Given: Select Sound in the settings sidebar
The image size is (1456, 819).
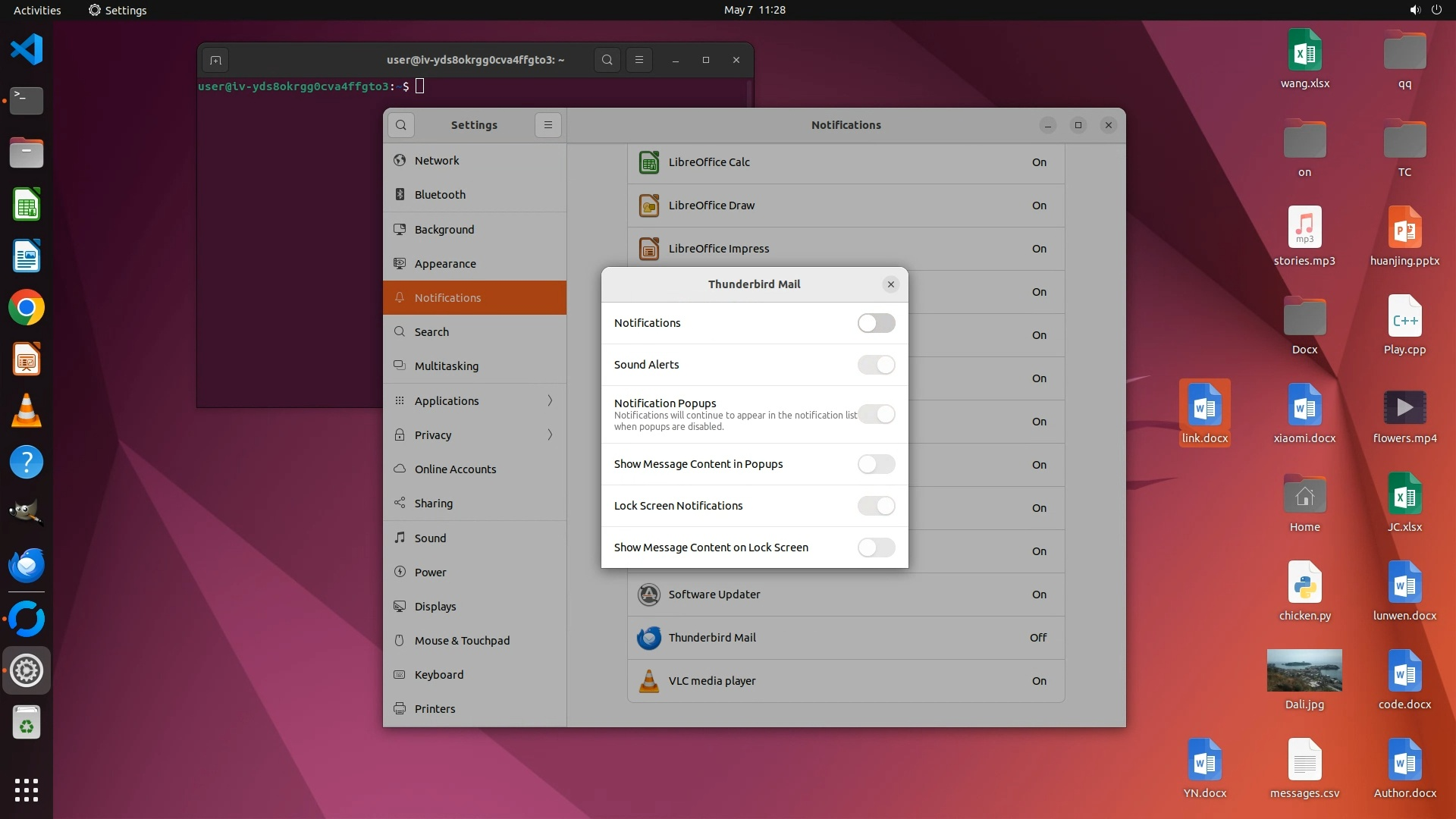Looking at the screenshot, I should click(430, 538).
